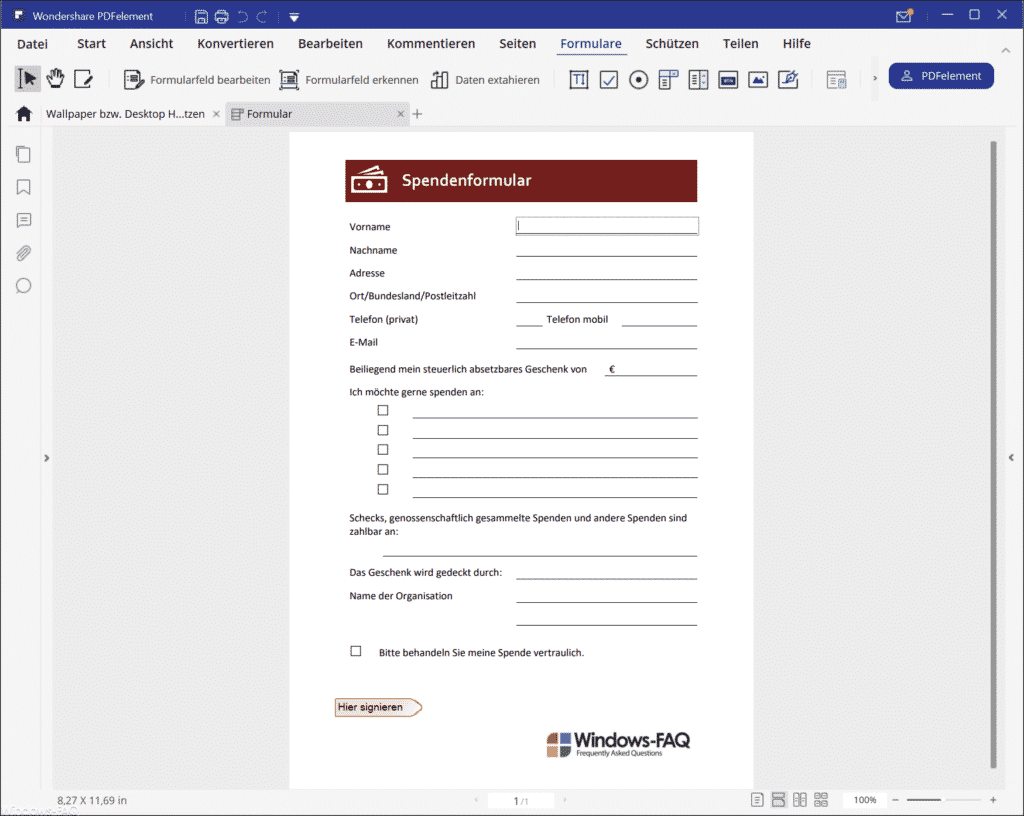Expand more form tools chevron
Viewport: 1024px width, 816px height.
(875, 78)
